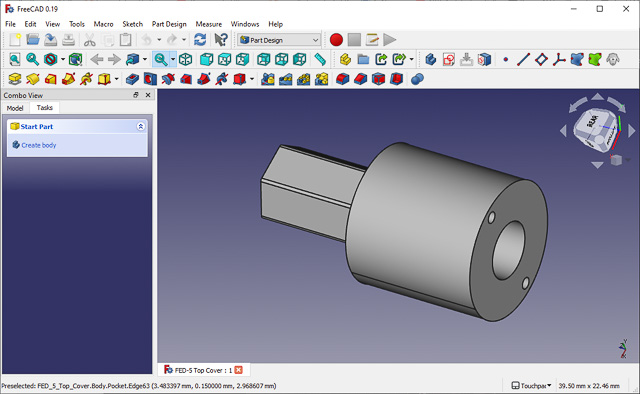Go back with left arrow
The width and height of the screenshot is (640, 394).
click(96, 60)
